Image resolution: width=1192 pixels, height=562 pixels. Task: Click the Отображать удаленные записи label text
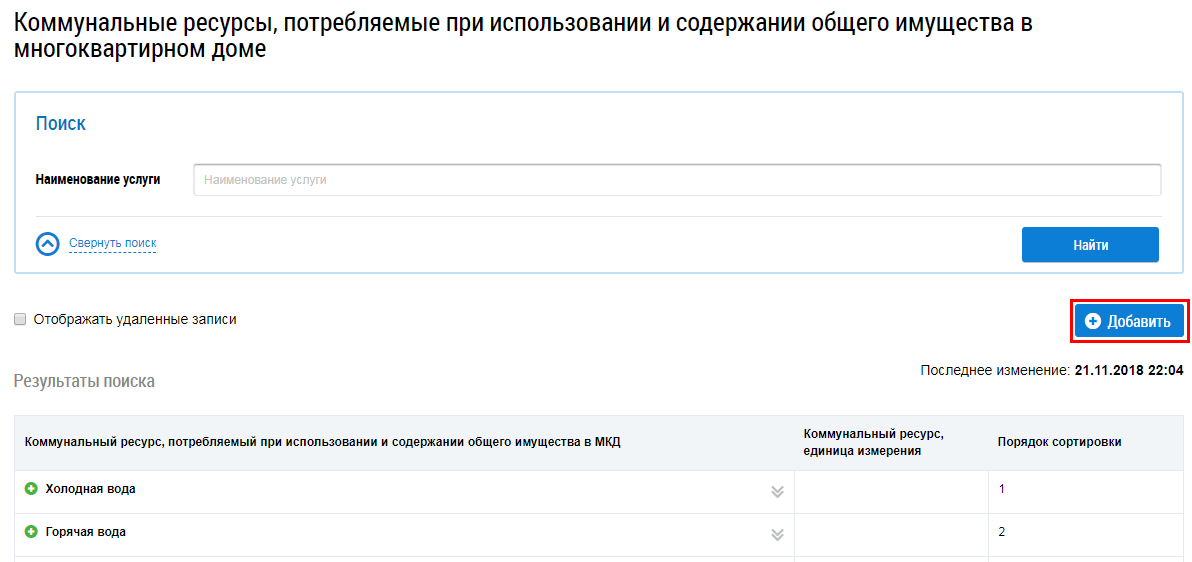(x=135, y=320)
